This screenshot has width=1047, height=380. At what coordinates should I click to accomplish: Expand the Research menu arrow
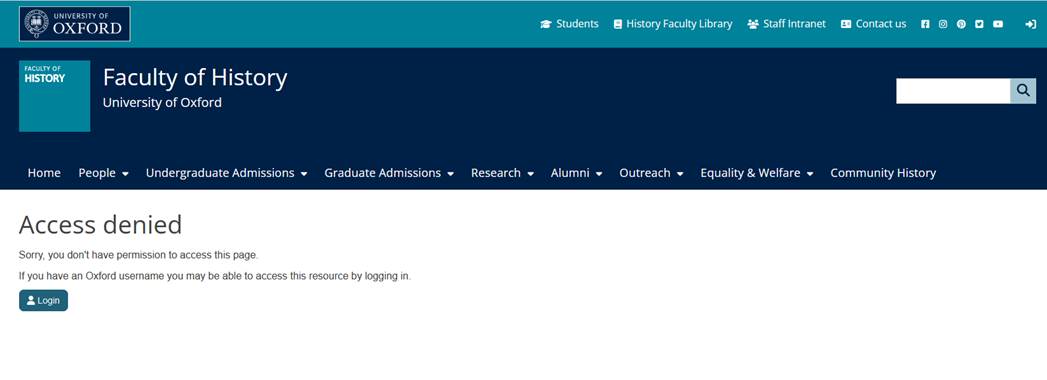click(x=530, y=174)
